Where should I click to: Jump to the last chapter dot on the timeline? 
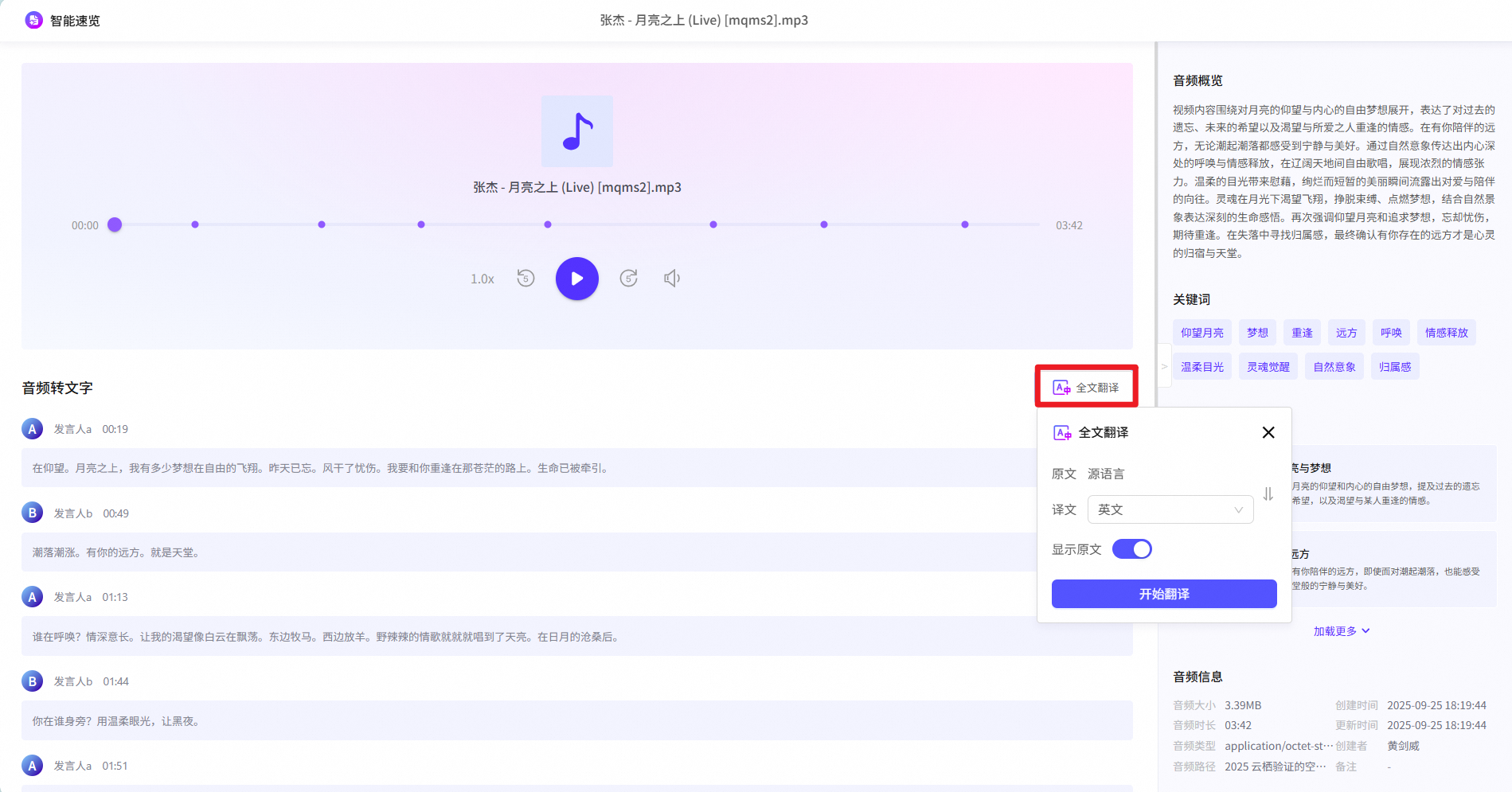coord(965,224)
